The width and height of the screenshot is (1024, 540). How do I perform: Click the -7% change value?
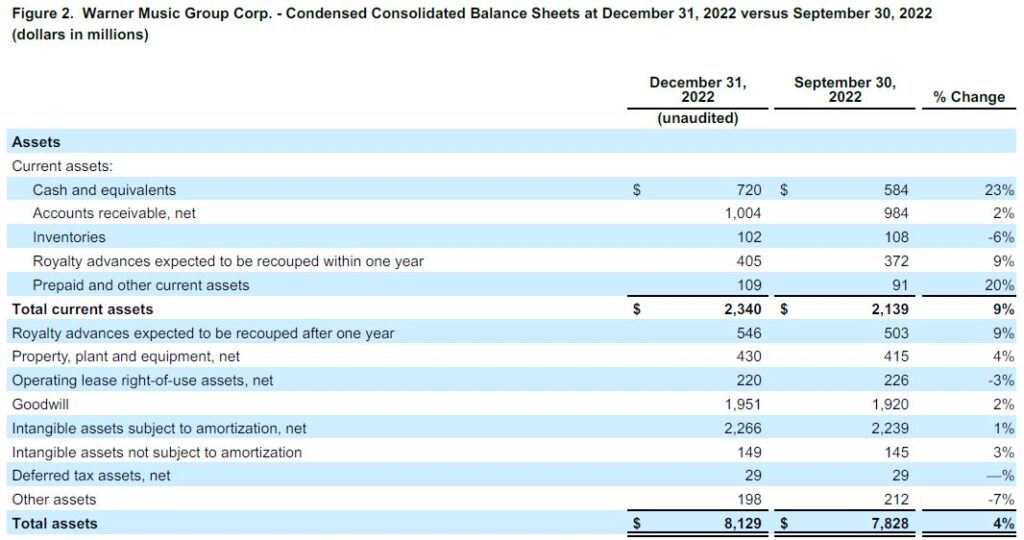(x=1001, y=500)
